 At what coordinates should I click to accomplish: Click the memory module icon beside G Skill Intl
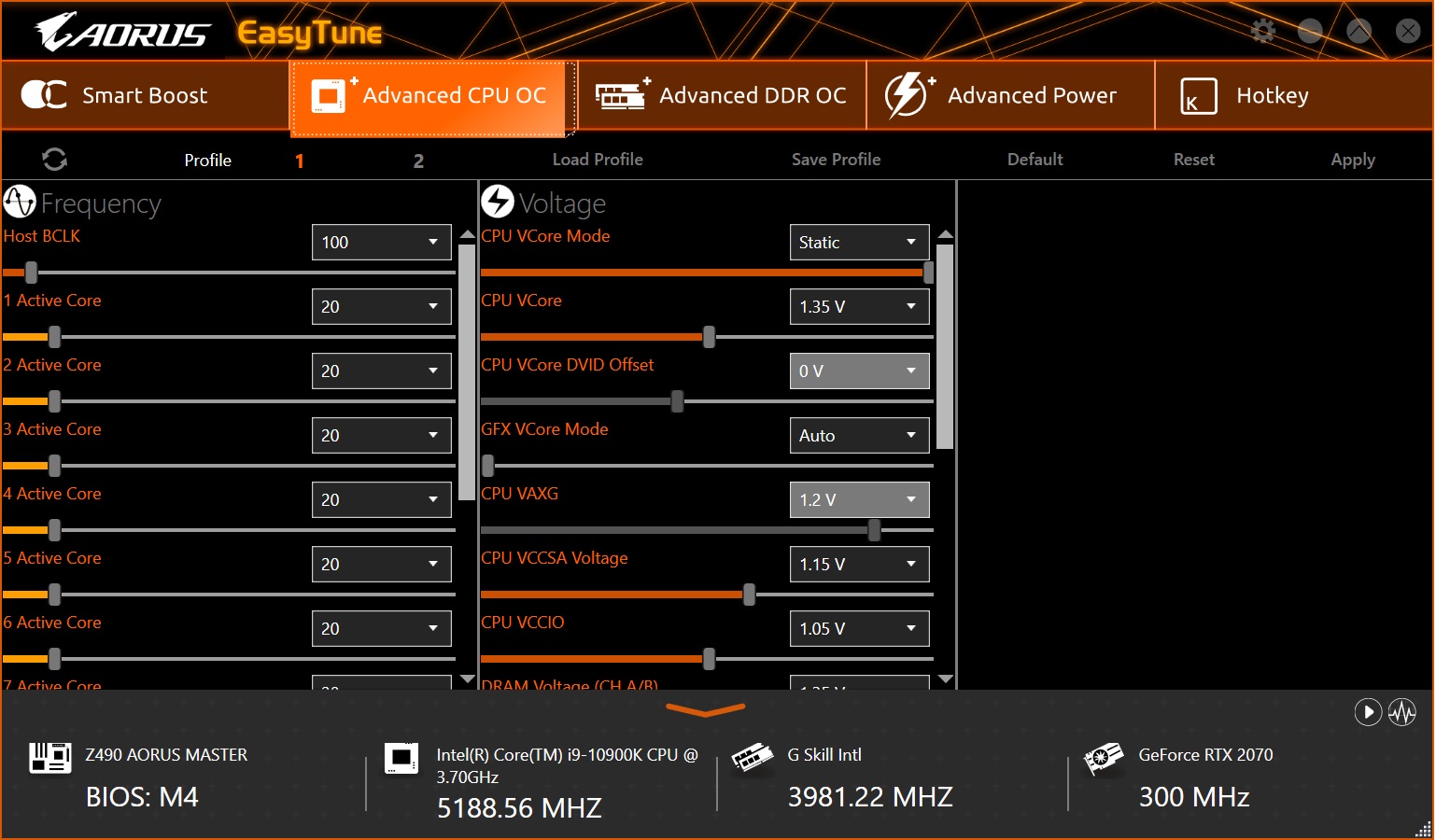pyautogui.click(x=753, y=758)
